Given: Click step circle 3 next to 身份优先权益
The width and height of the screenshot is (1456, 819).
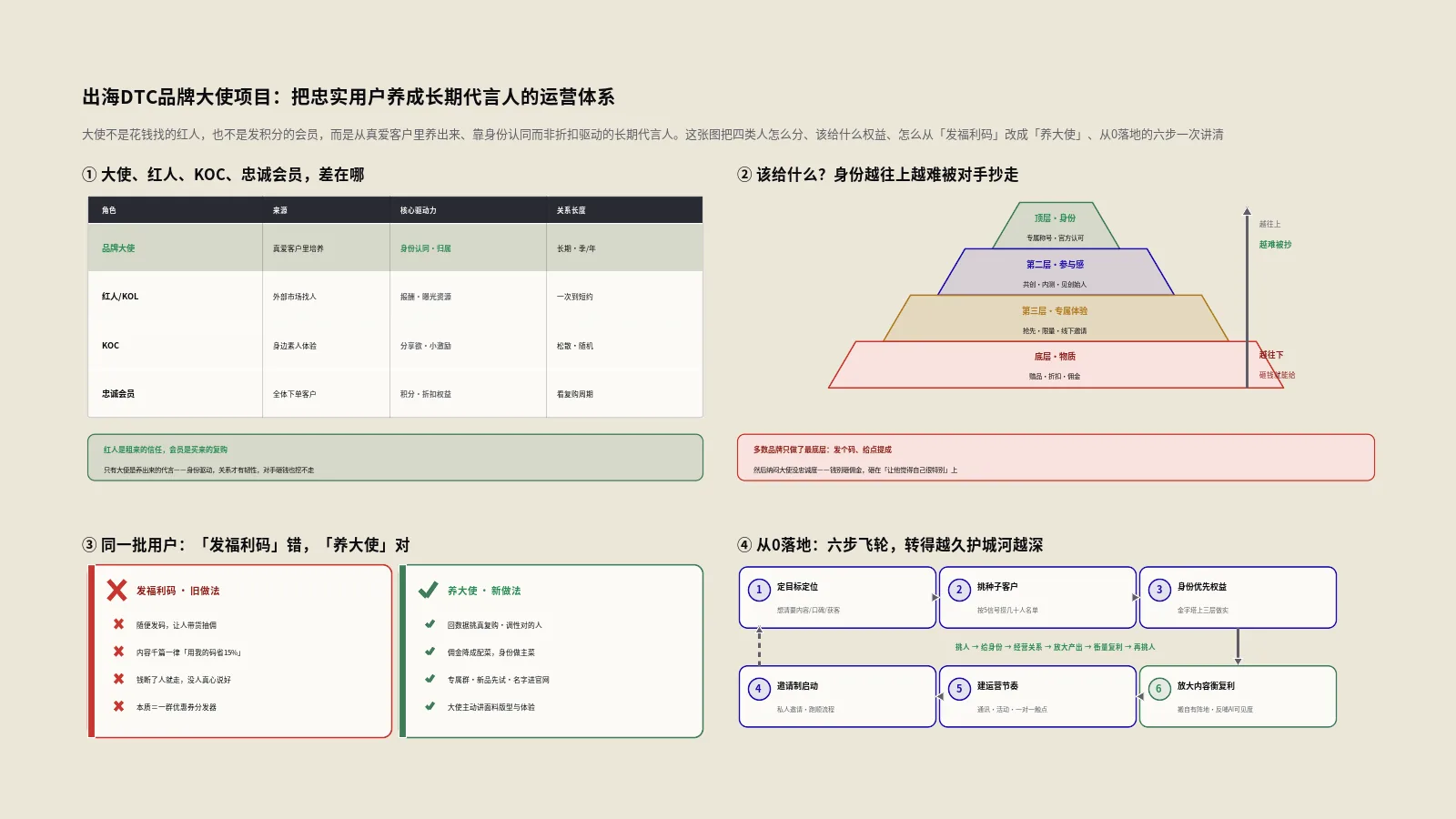Looking at the screenshot, I should click(1159, 590).
